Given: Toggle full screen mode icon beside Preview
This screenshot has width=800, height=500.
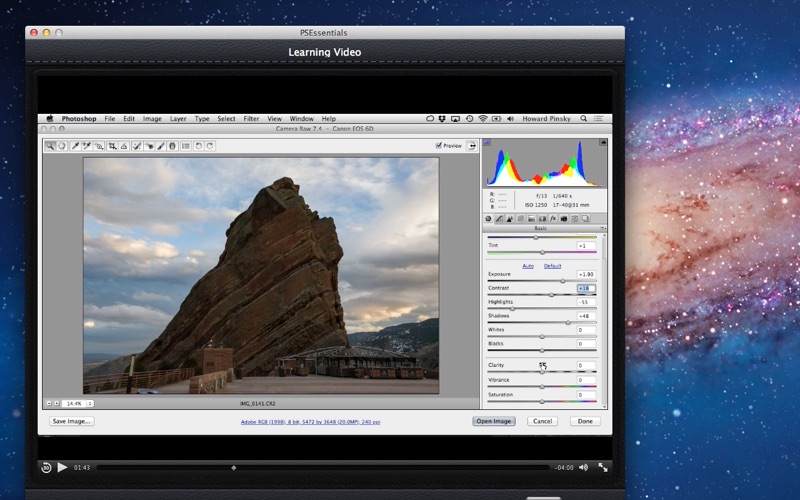Looking at the screenshot, I should tap(472, 146).
